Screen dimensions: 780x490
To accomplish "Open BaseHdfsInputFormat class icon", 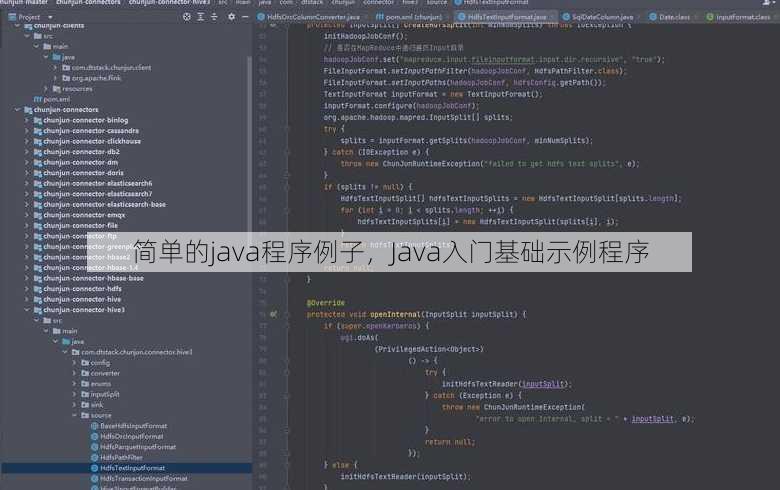I will [95, 426].
